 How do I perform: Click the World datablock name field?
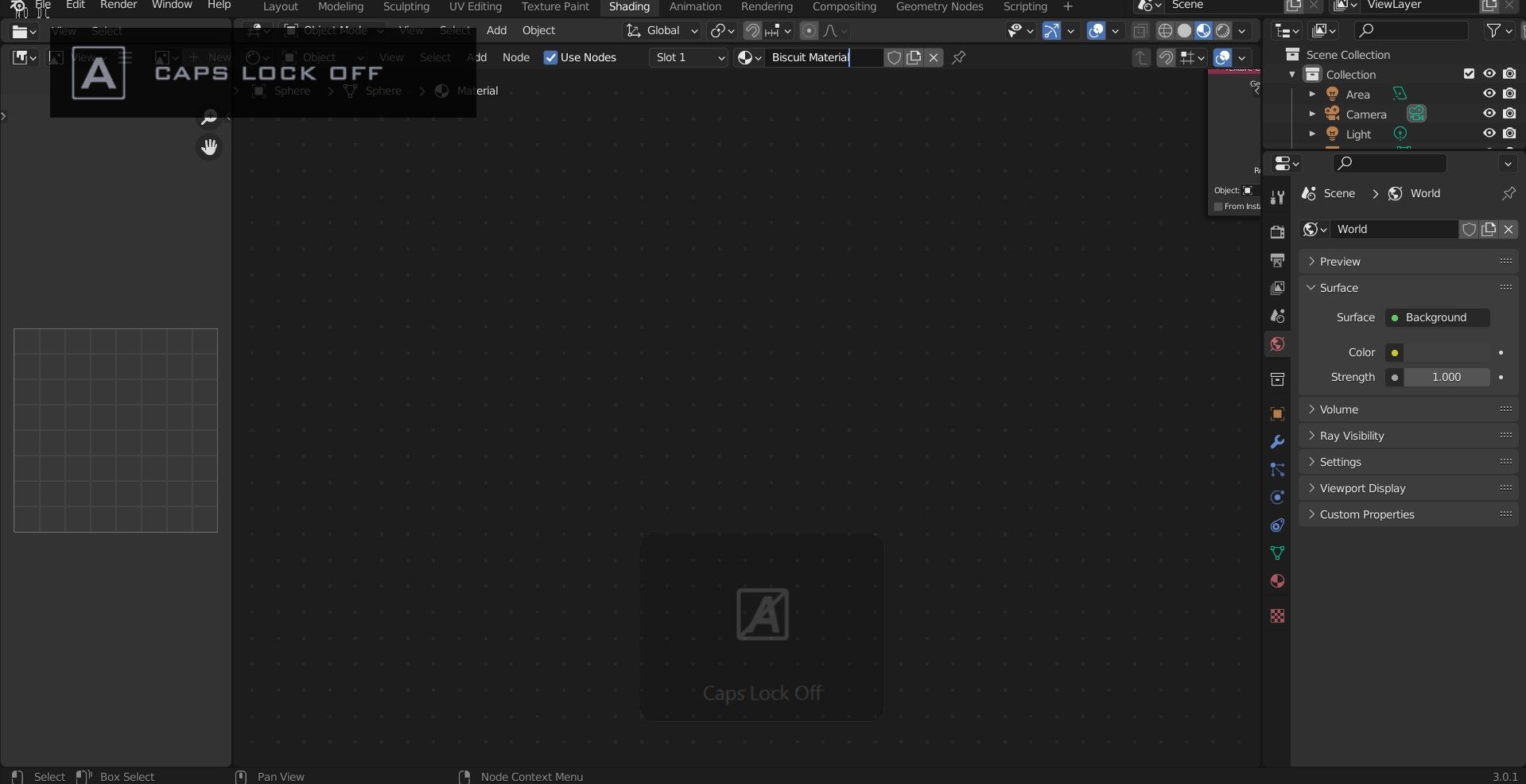click(x=1395, y=229)
